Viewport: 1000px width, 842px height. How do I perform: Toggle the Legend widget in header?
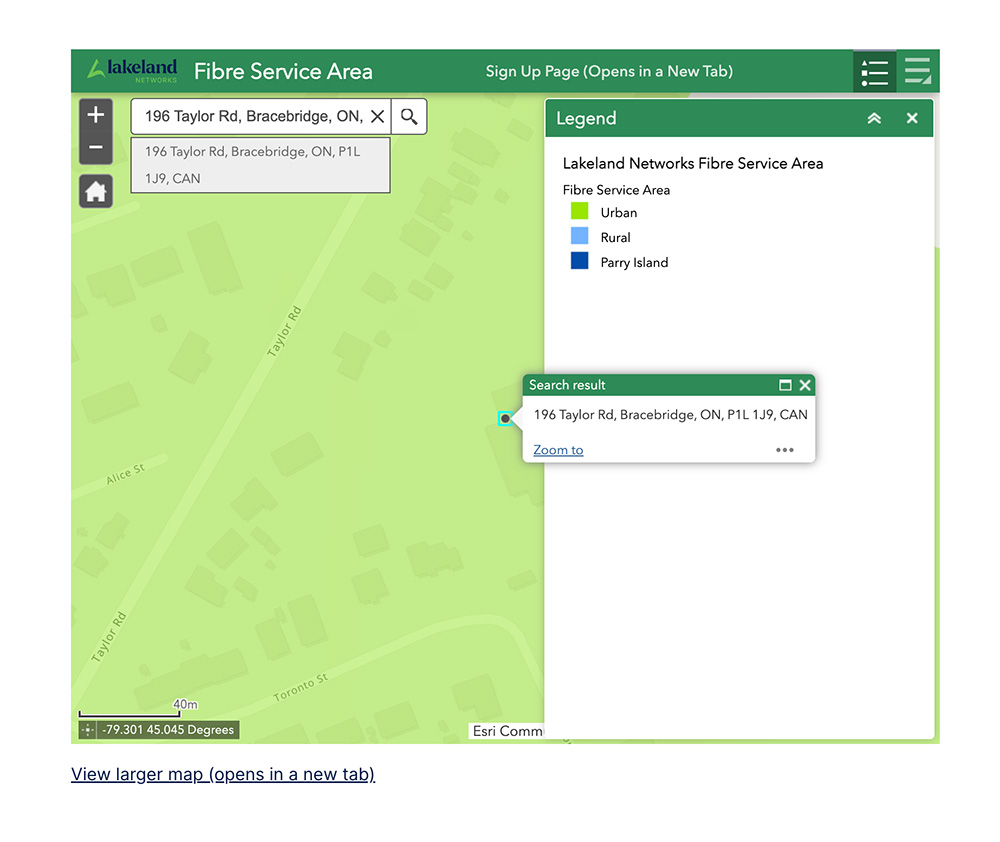click(874, 72)
